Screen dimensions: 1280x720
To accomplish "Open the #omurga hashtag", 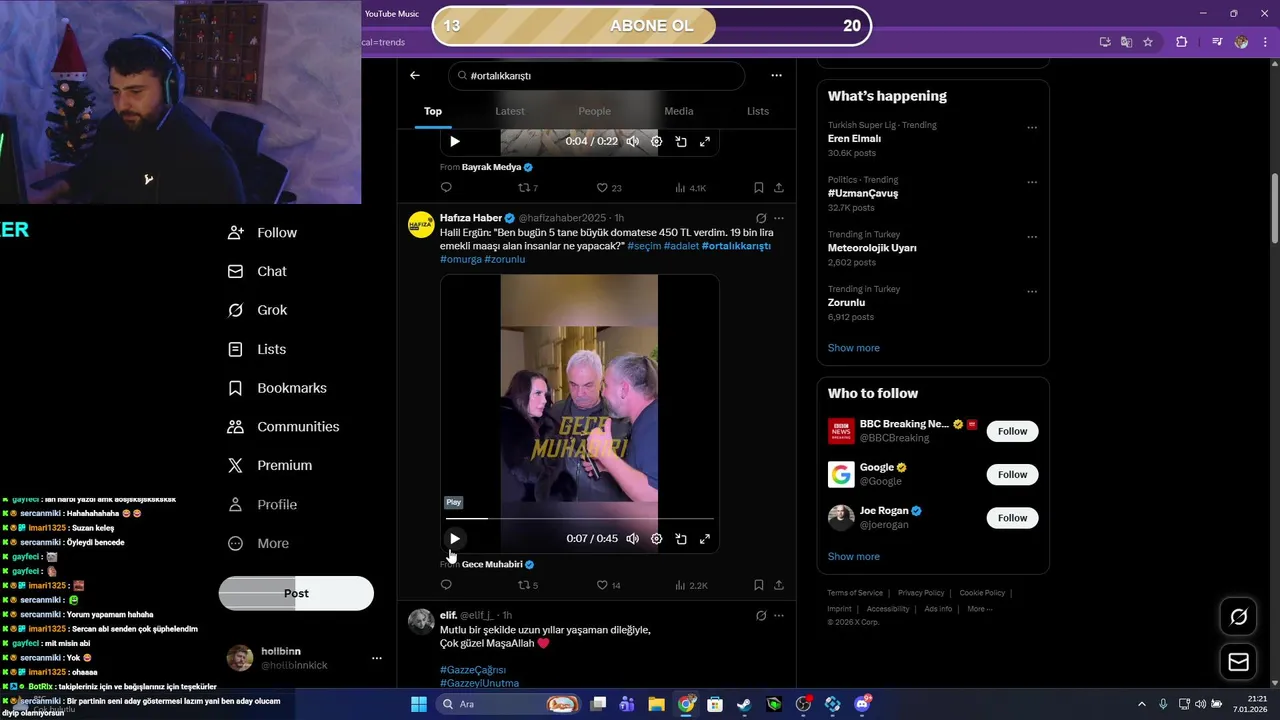I will [460, 259].
